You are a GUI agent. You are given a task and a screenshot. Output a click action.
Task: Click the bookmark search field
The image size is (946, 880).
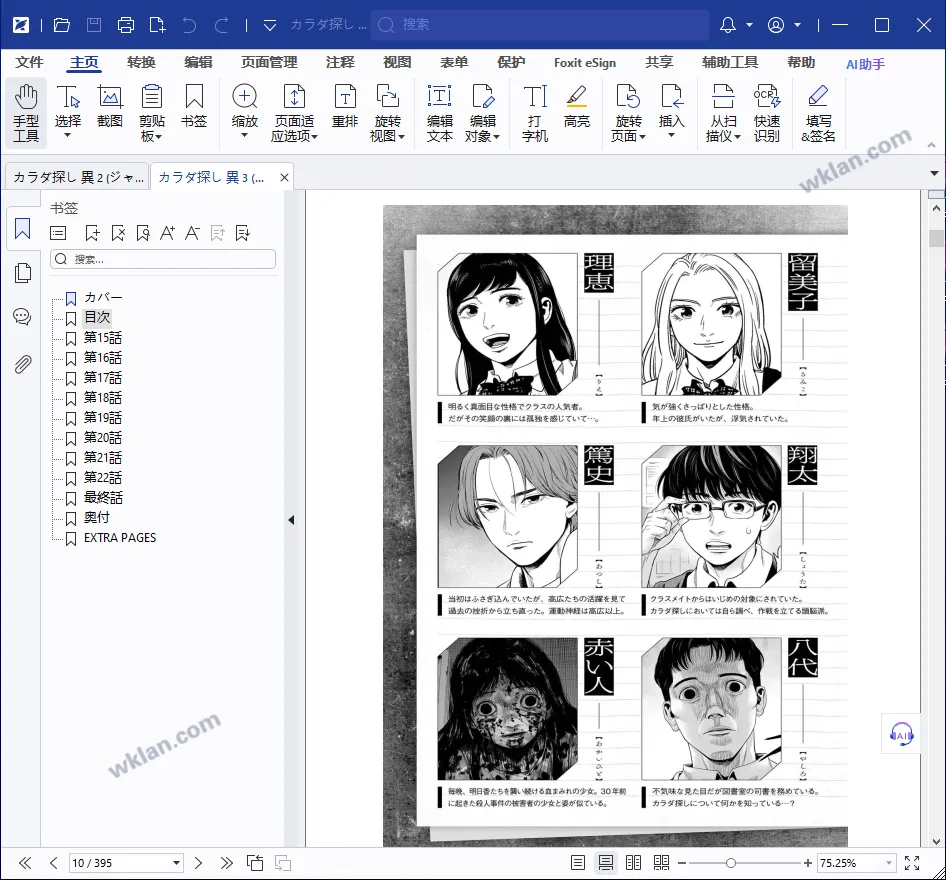(163, 259)
